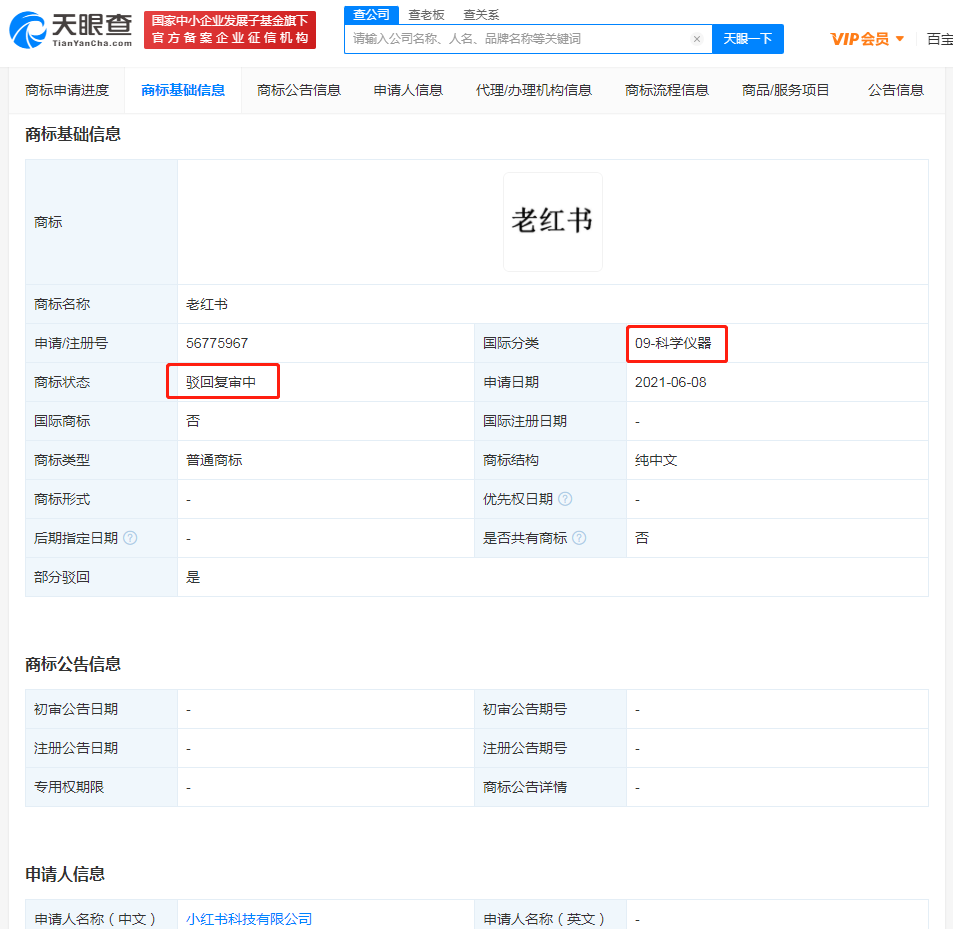Select the 查公司 search tab
The width and height of the screenshot is (953, 929).
point(371,15)
